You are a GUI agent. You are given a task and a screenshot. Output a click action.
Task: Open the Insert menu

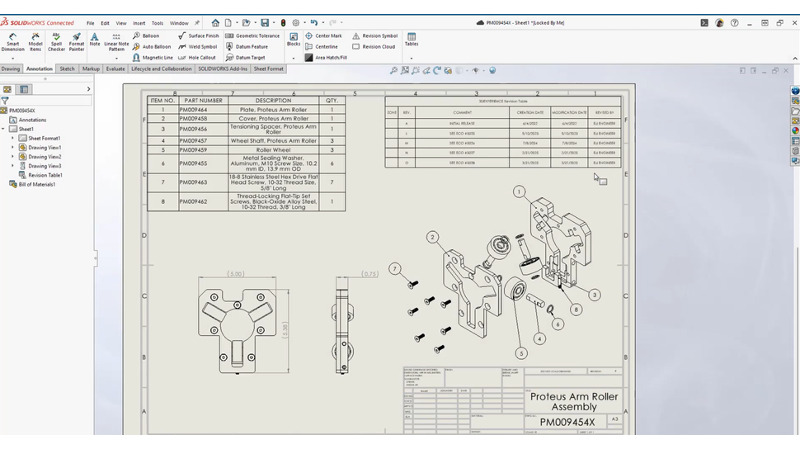tap(139, 22)
